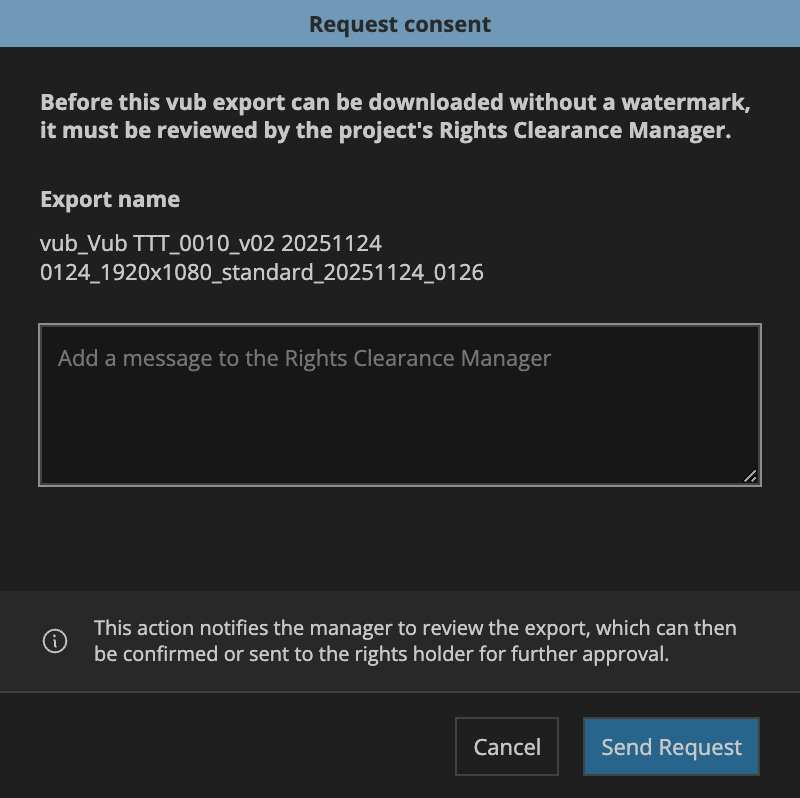Image resolution: width=800 pixels, height=798 pixels.
Task: Click the date 20251124 in the export name
Action: coord(331,243)
